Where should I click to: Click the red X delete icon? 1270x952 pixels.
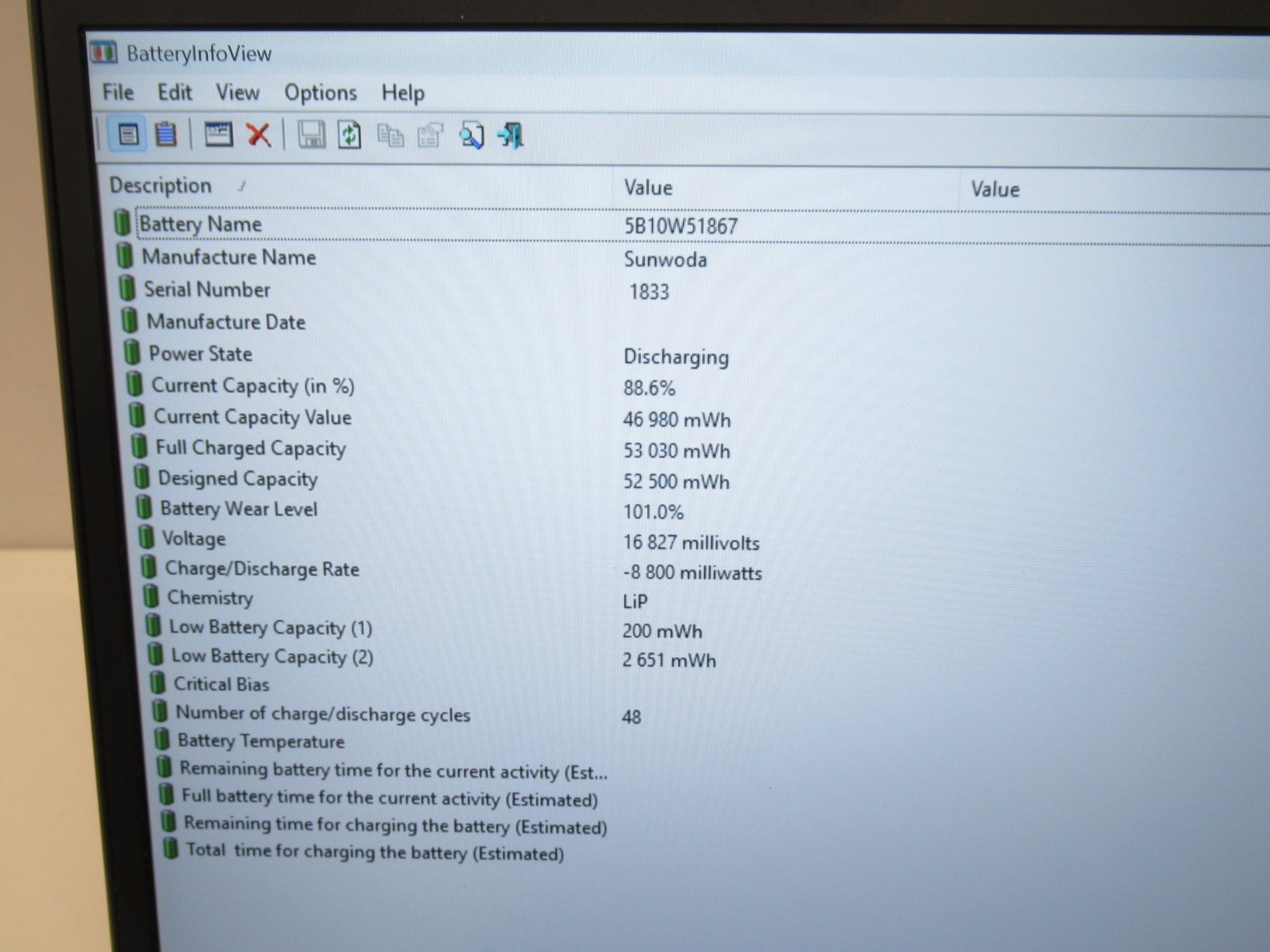click(258, 134)
